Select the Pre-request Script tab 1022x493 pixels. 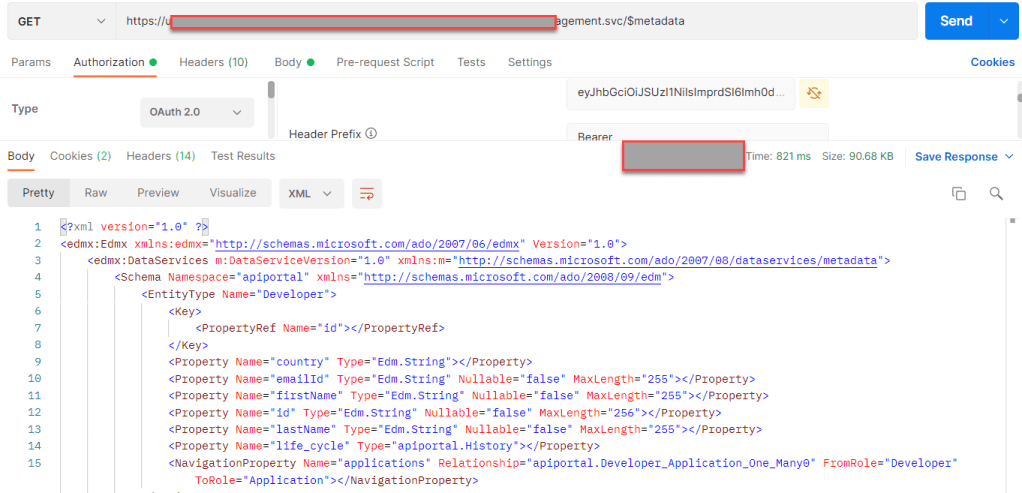(385, 62)
